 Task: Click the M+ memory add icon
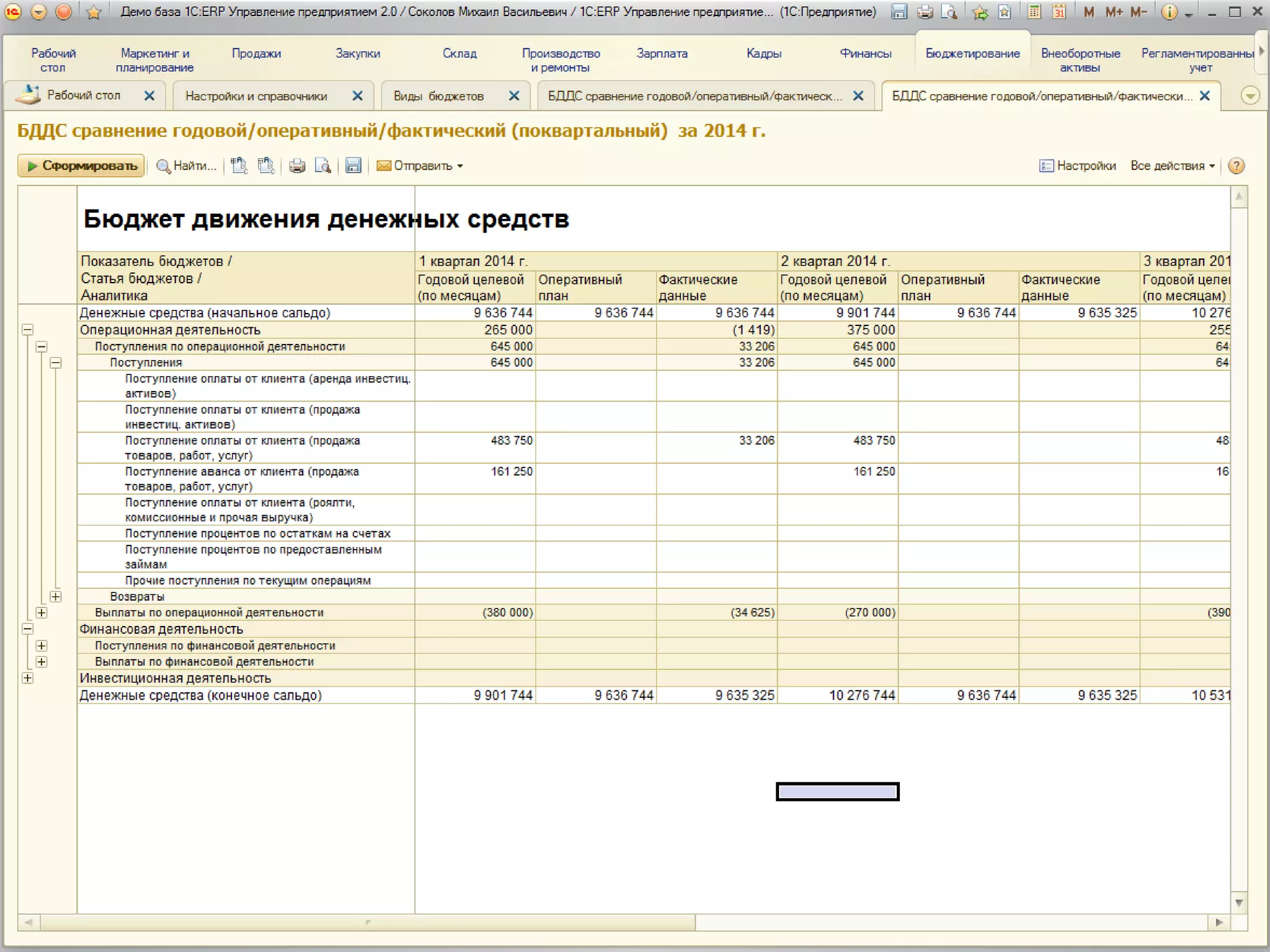[x=1114, y=12]
